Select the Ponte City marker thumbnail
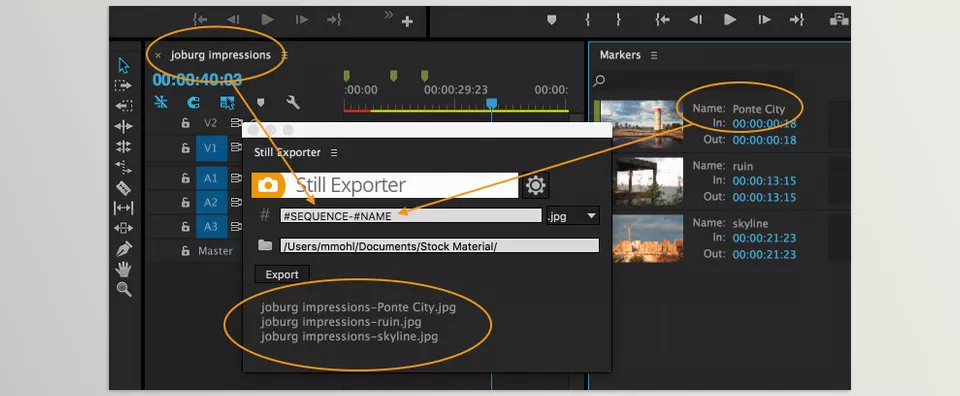Image resolution: width=960 pixels, height=396 pixels. 642,124
